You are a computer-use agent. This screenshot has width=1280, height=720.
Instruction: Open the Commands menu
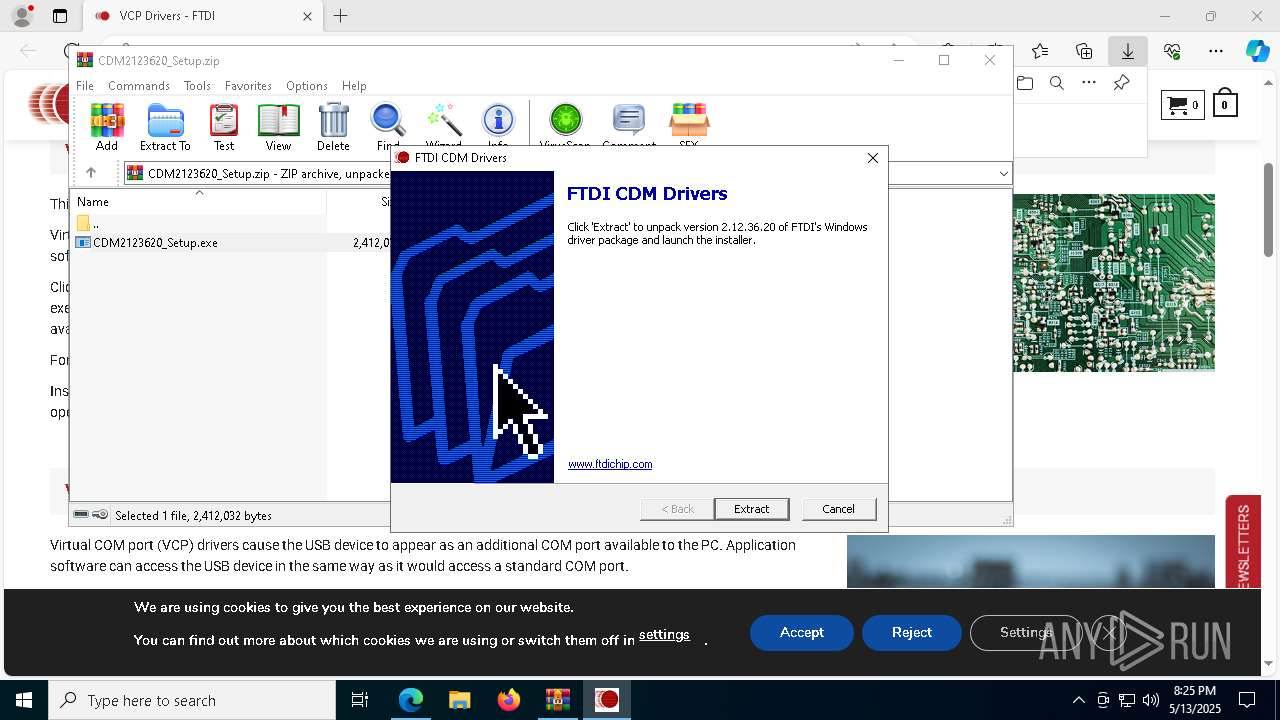pos(139,86)
